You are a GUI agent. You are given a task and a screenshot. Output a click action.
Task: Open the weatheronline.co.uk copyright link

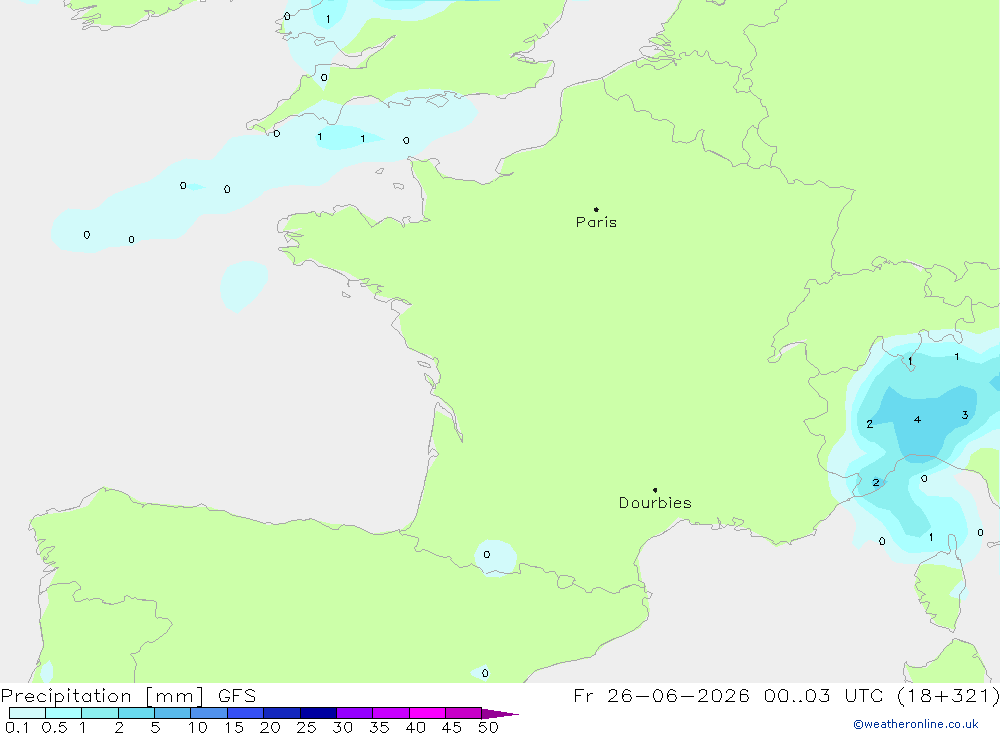[916, 724]
